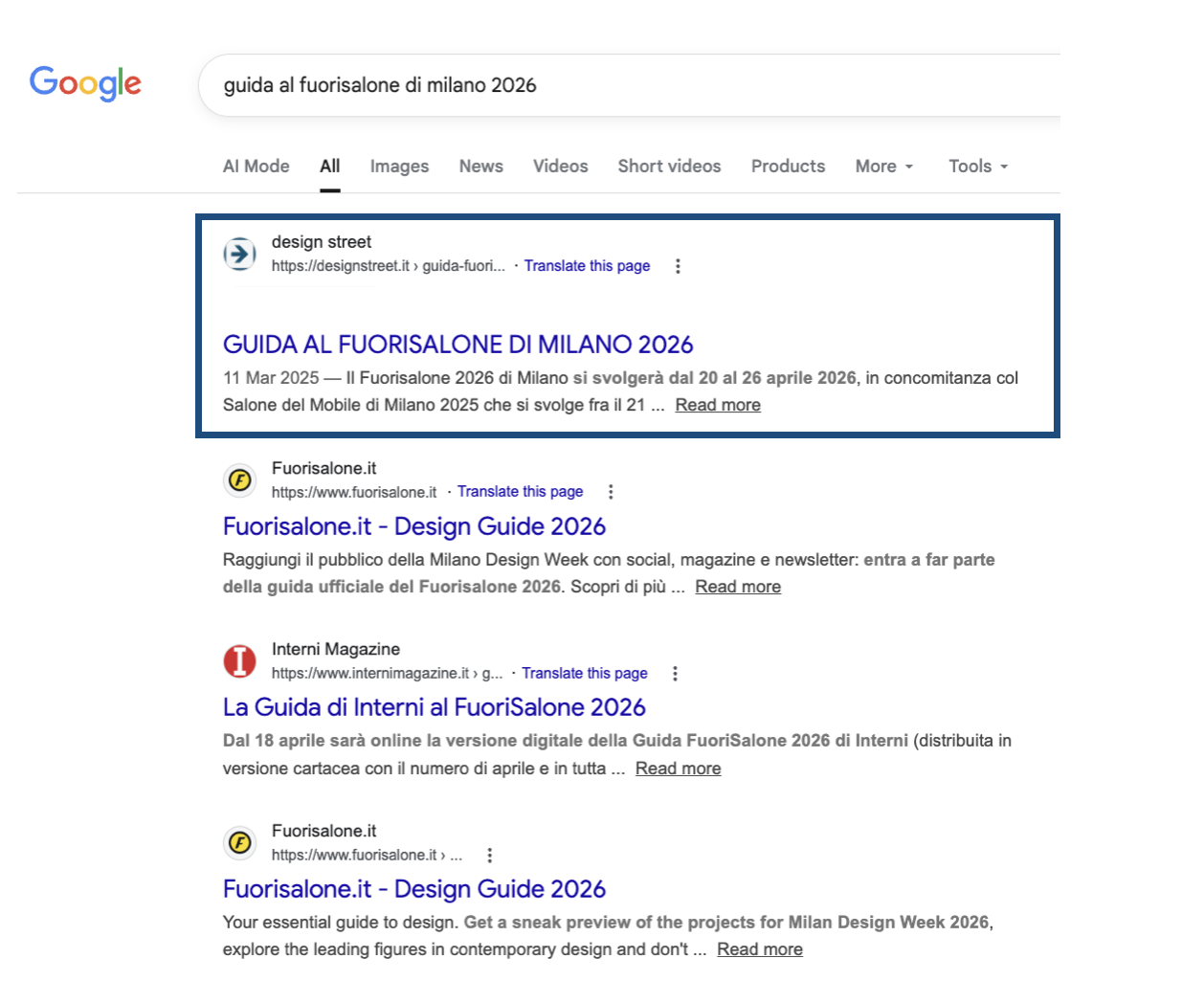Viewport: 1204px width, 1003px height.
Task: Open three-dot options beside fuorisalone.it Translate link
Action: tap(611, 492)
